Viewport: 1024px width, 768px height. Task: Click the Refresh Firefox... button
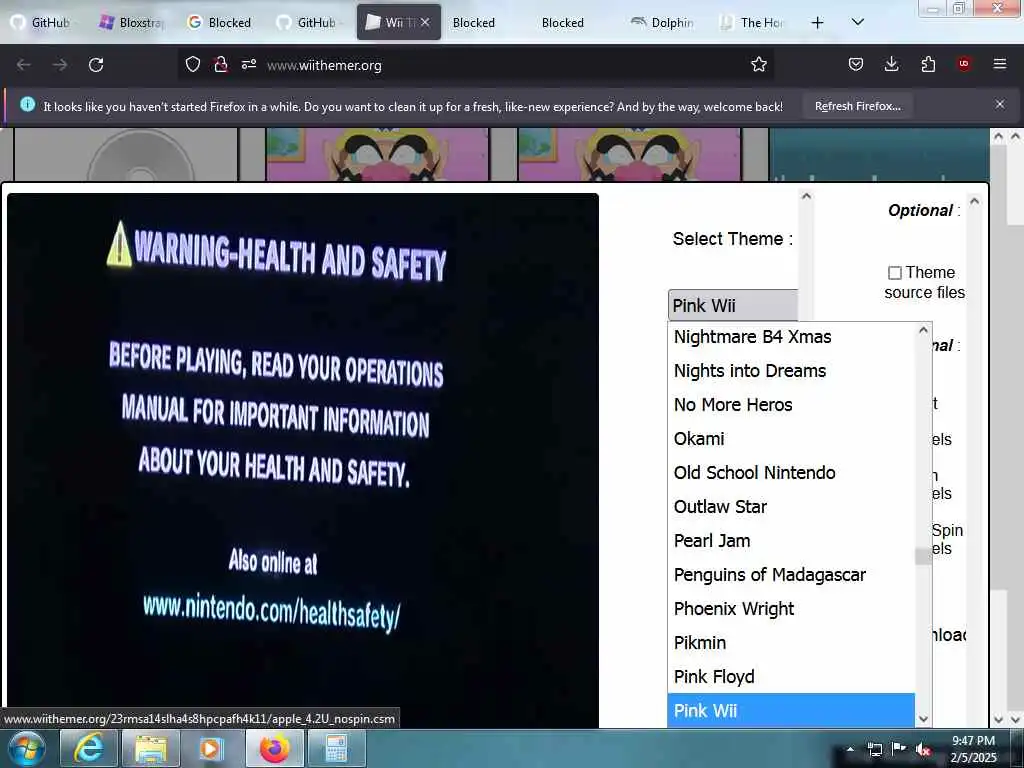857,106
